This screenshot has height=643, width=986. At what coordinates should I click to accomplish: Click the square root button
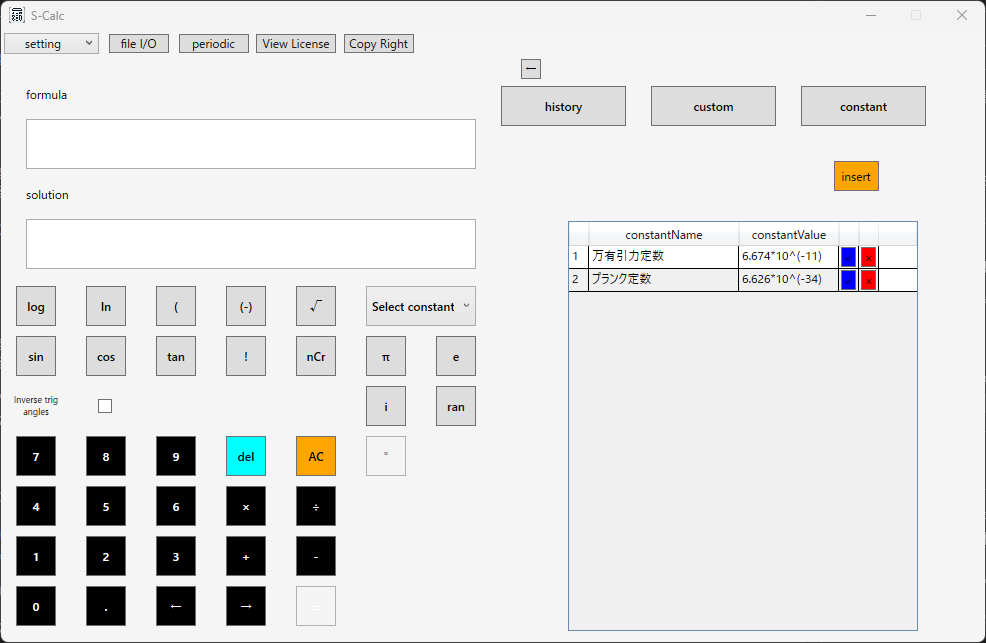[x=316, y=306]
